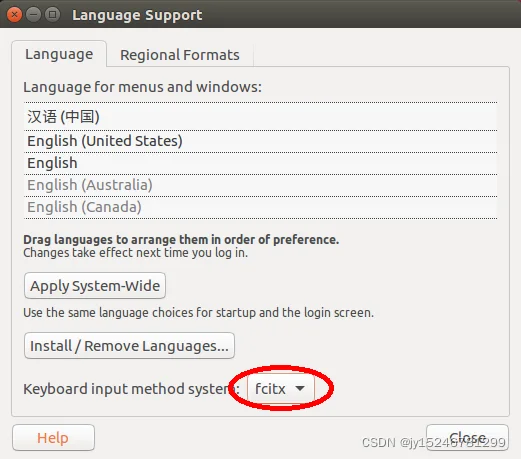
Task: Click the 'Drag languages to arrange' hint text
Action: (181, 240)
